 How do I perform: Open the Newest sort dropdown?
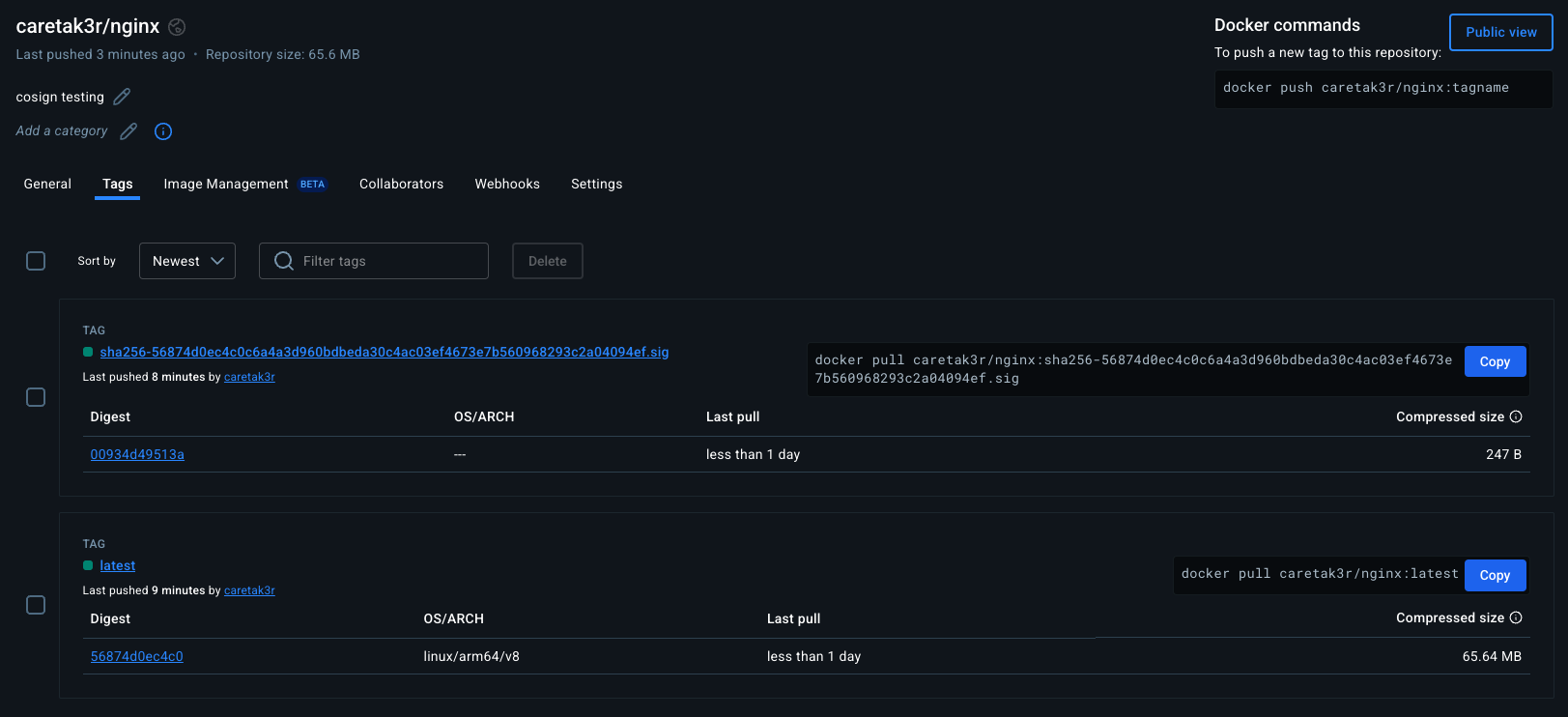tap(187, 261)
